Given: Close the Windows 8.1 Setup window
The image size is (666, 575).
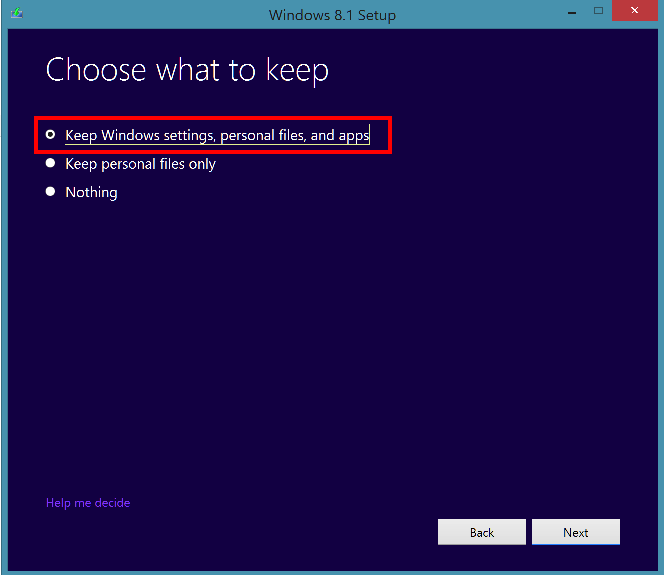Looking at the screenshot, I should (x=635, y=10).
